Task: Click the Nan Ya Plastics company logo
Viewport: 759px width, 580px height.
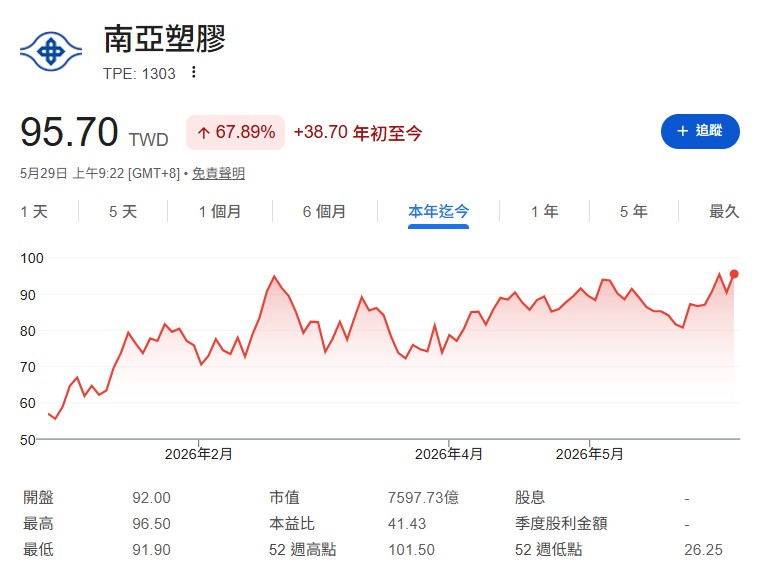Action: click(x=51, y=51)
